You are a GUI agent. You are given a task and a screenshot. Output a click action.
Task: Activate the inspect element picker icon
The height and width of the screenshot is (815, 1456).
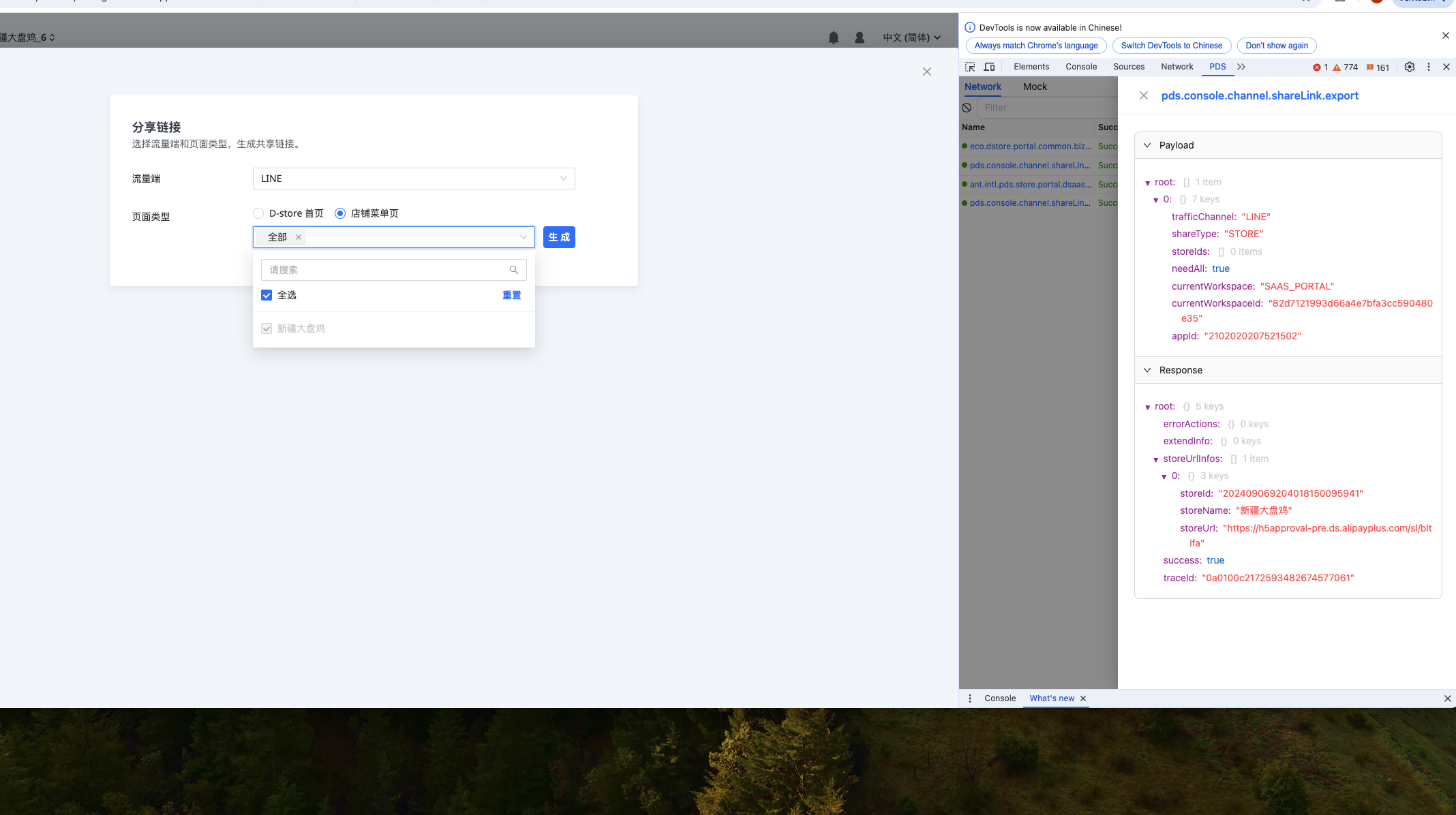970,67
